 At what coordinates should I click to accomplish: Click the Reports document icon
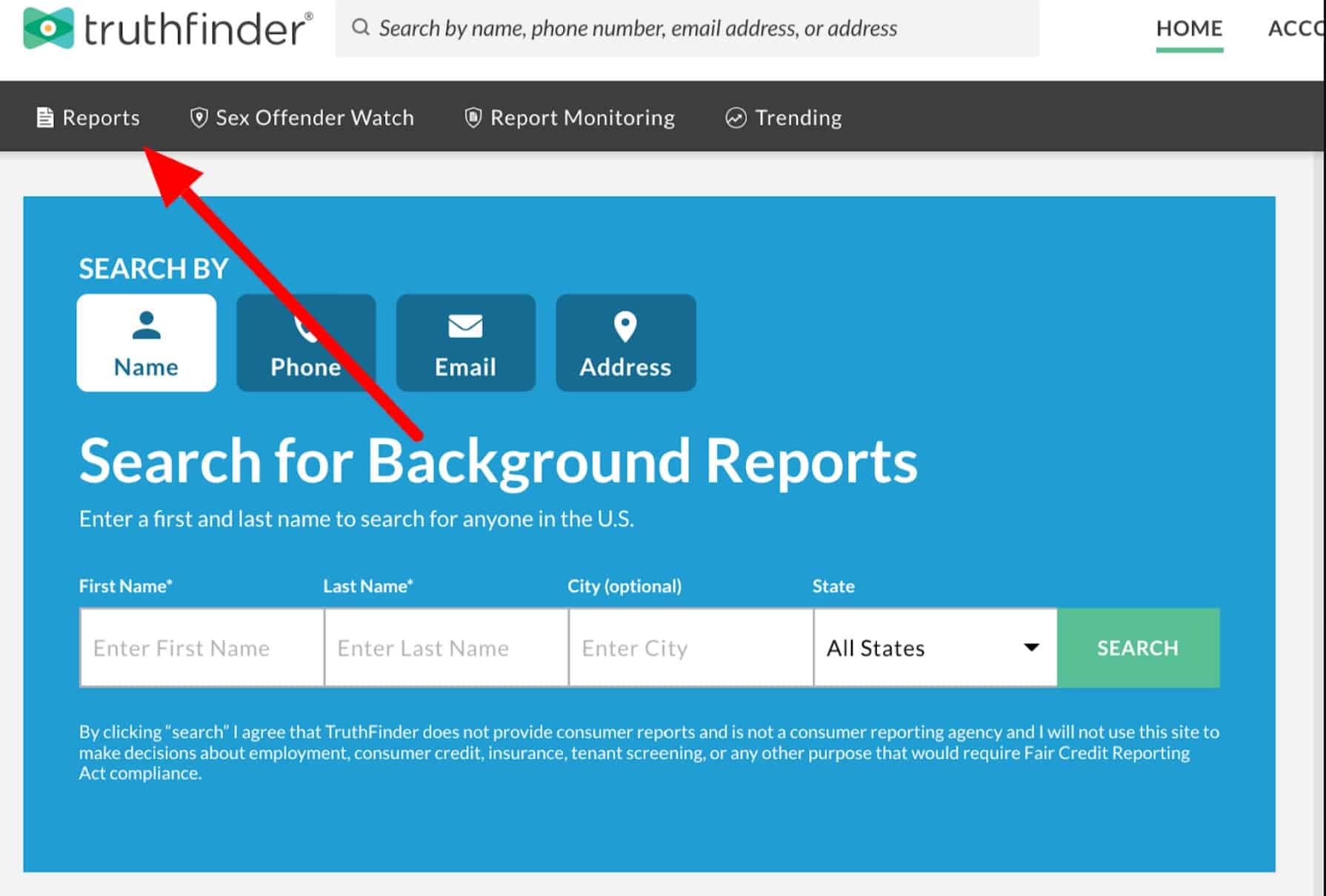tap(44, 117)
